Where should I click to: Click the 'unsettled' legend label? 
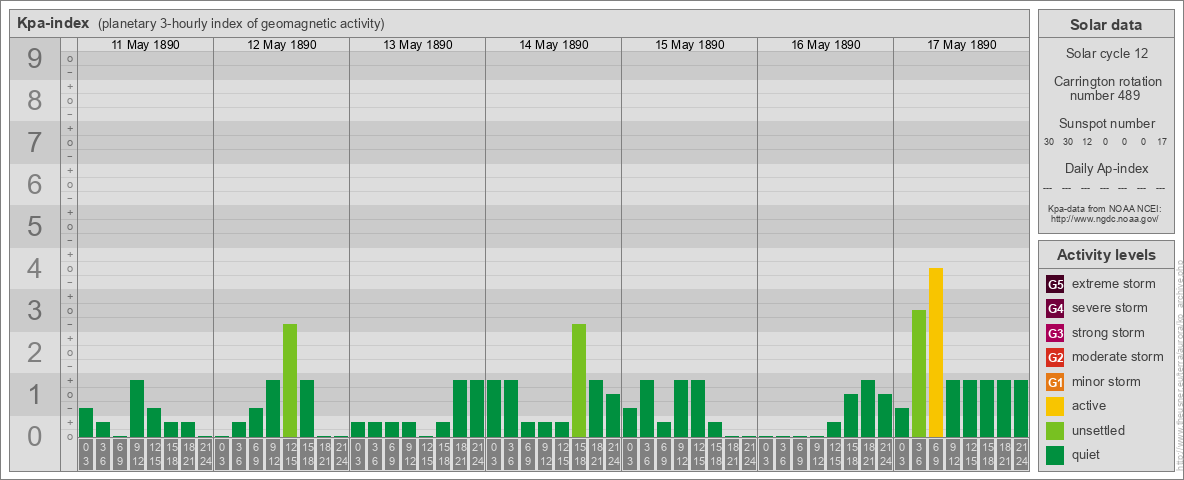1098,429
